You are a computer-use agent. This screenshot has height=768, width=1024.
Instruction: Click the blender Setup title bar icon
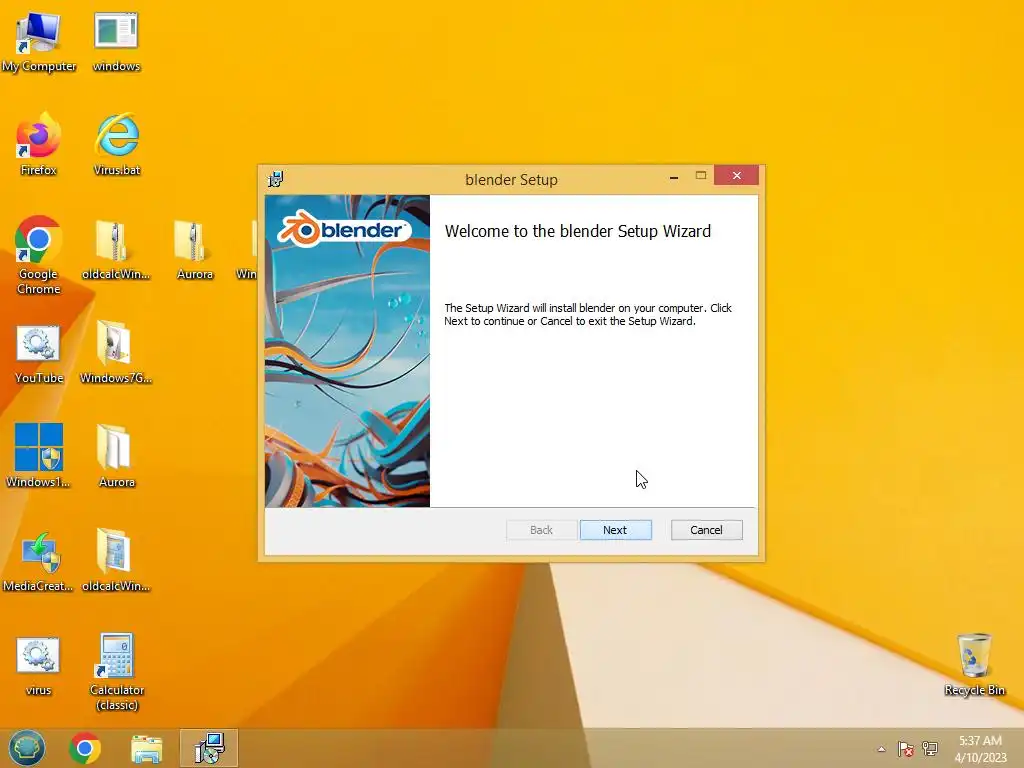click(276, 179)
